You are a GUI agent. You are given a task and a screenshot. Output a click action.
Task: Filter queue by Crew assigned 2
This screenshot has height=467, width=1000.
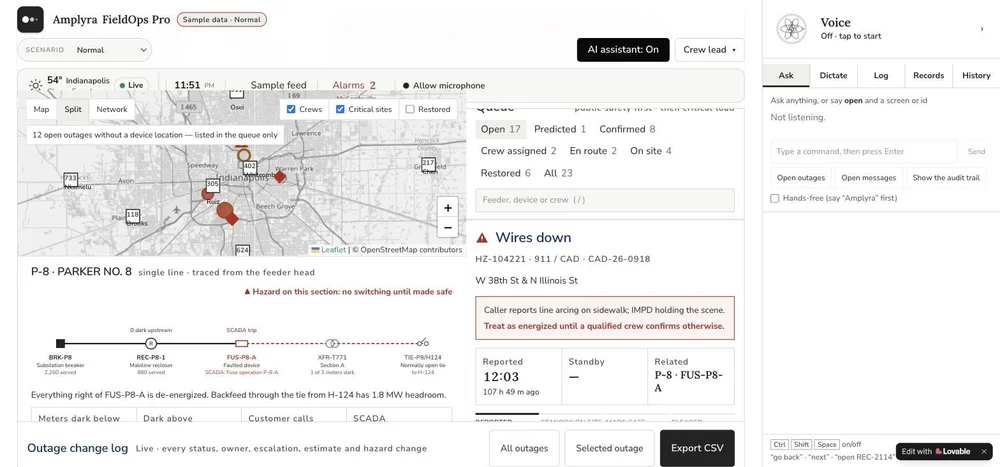518,151
